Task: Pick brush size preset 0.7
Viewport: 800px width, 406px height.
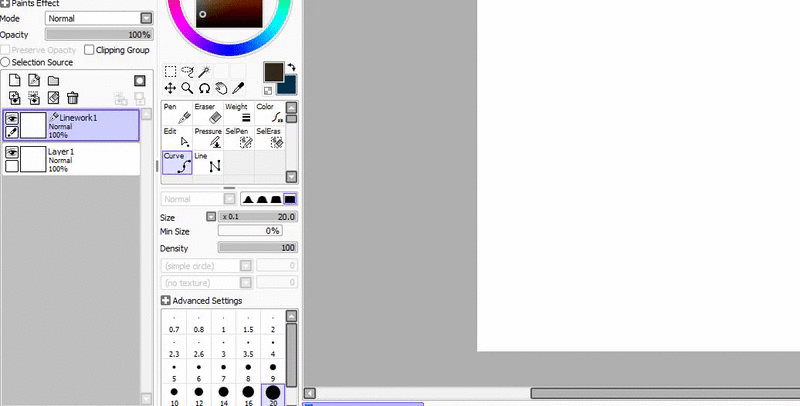Action: point(174,324)
